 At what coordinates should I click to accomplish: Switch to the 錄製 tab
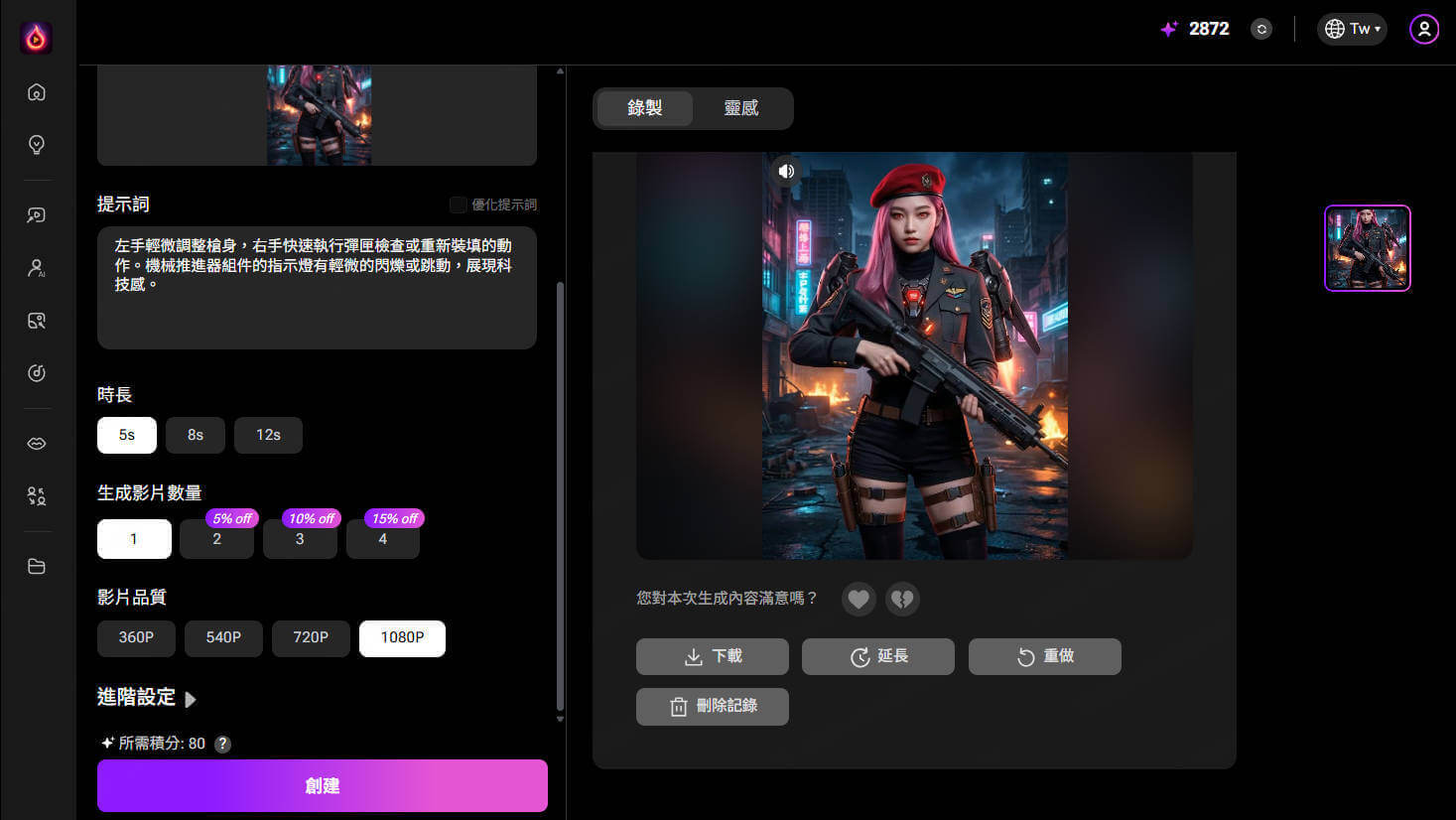643,108
